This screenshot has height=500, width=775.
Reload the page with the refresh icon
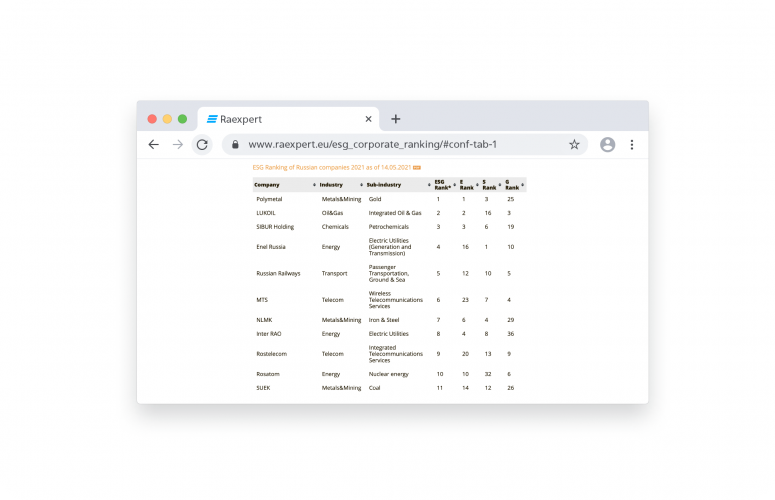202,145
